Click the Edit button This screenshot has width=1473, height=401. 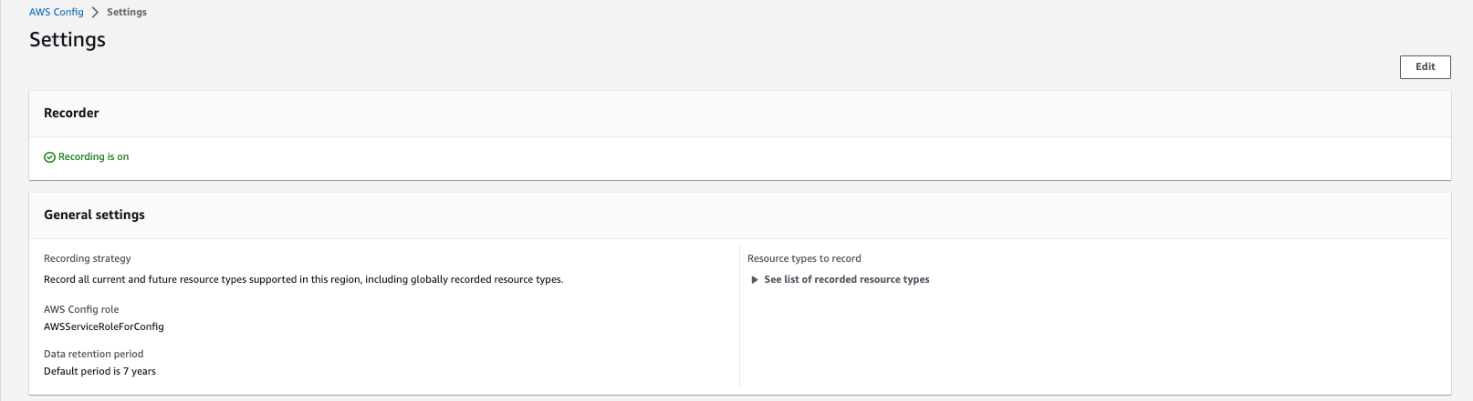pyautogui.click(x=1425, y=67)
